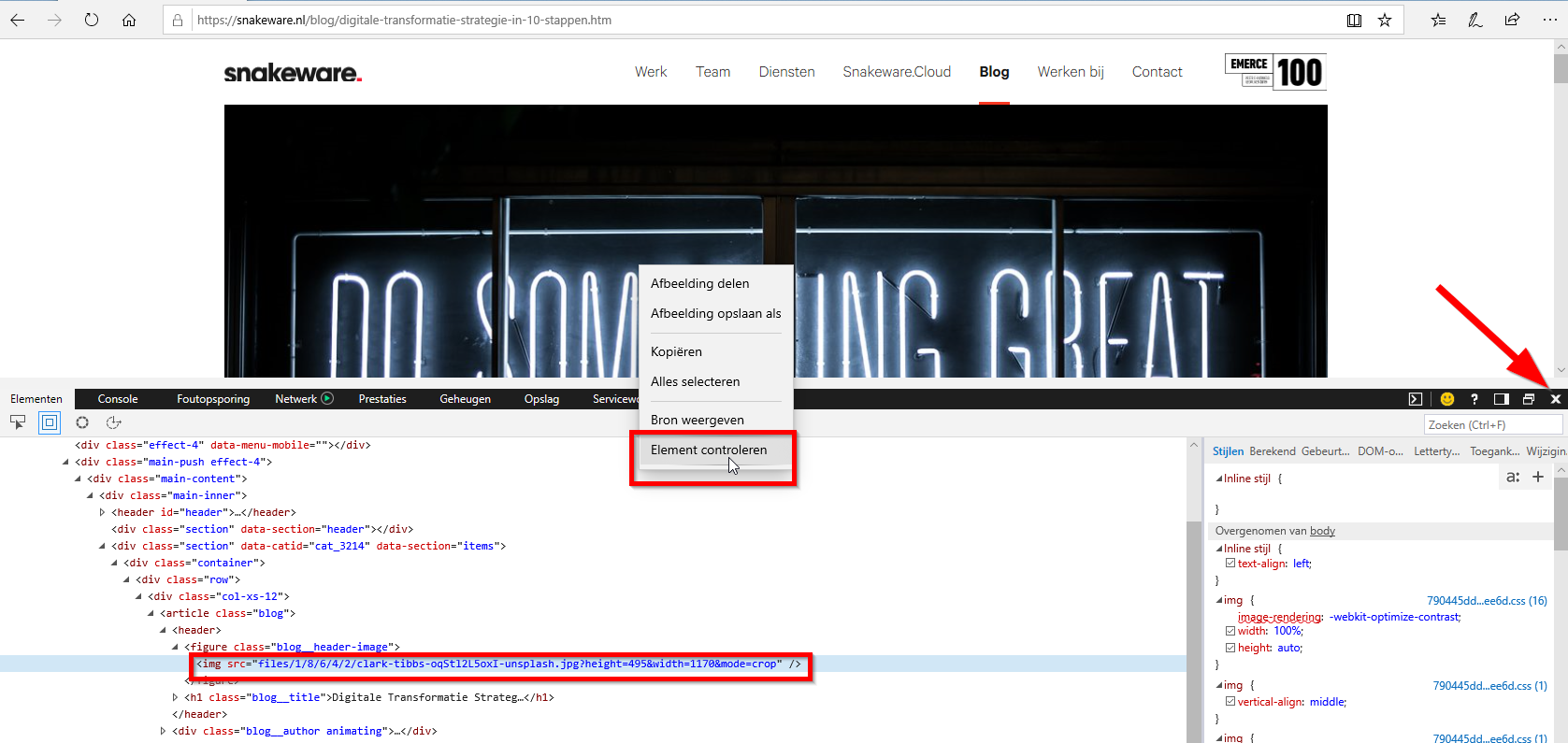Image resolution: width=1568 pixels, height=743 pixels.
Task: Switch to the Geheugen tab
Action: coord(465,399)
